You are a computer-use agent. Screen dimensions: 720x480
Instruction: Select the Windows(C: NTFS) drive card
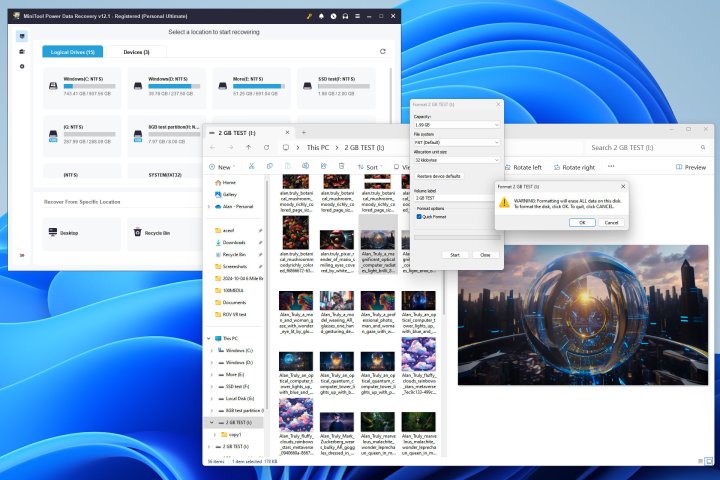pos(82,86)
